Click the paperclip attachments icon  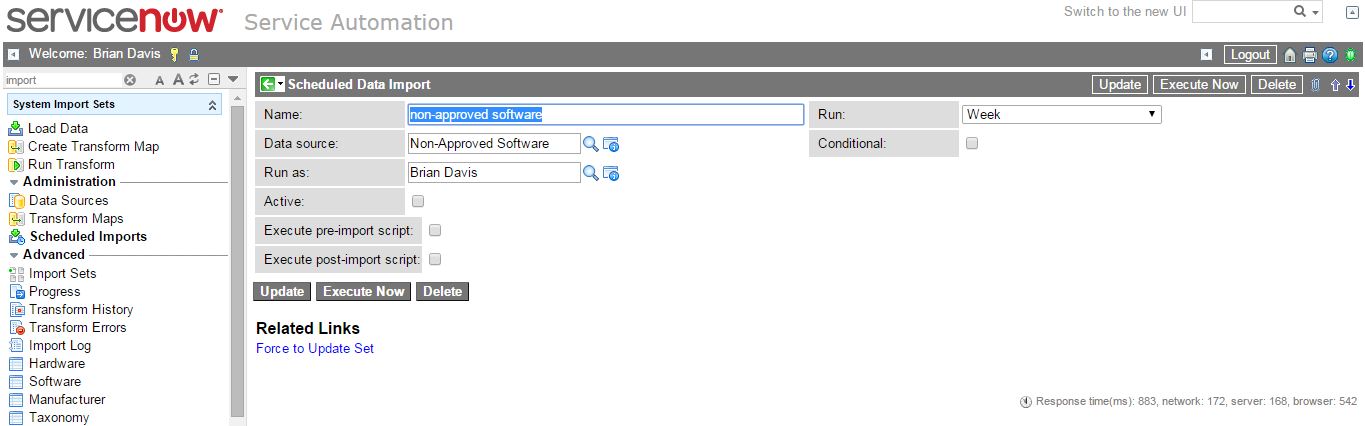pyautogui.click(x=1315, y=85)
